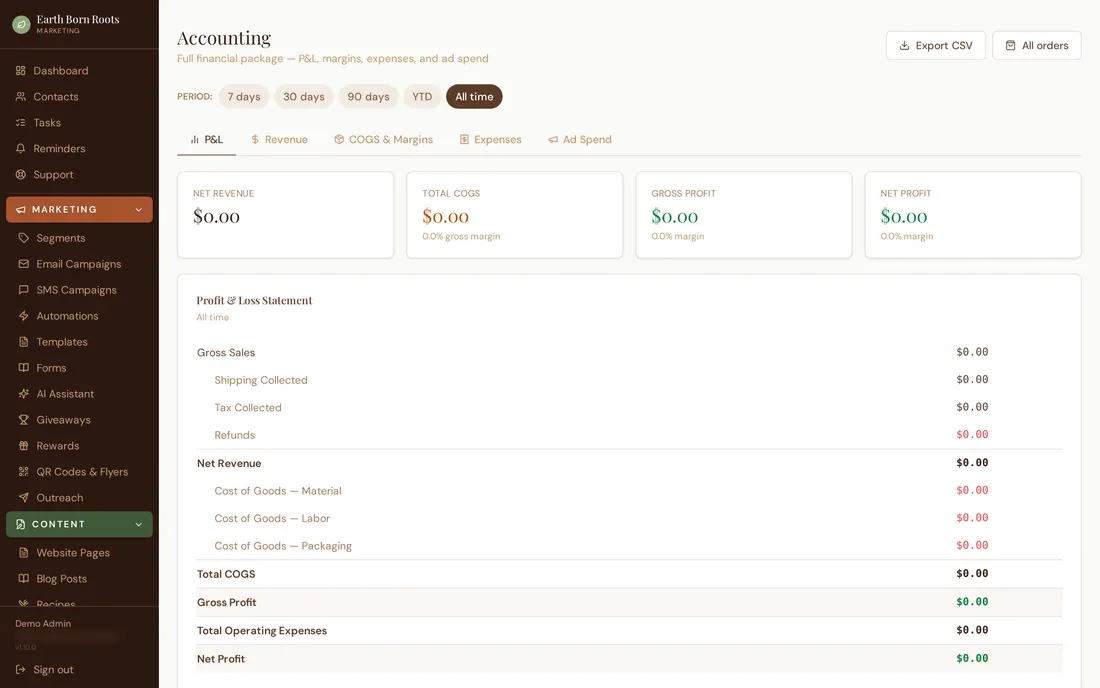This screenshot has width=1100, height=688.
Task: Click the AI Assistant sparkle icon
Action: (23, 393)
